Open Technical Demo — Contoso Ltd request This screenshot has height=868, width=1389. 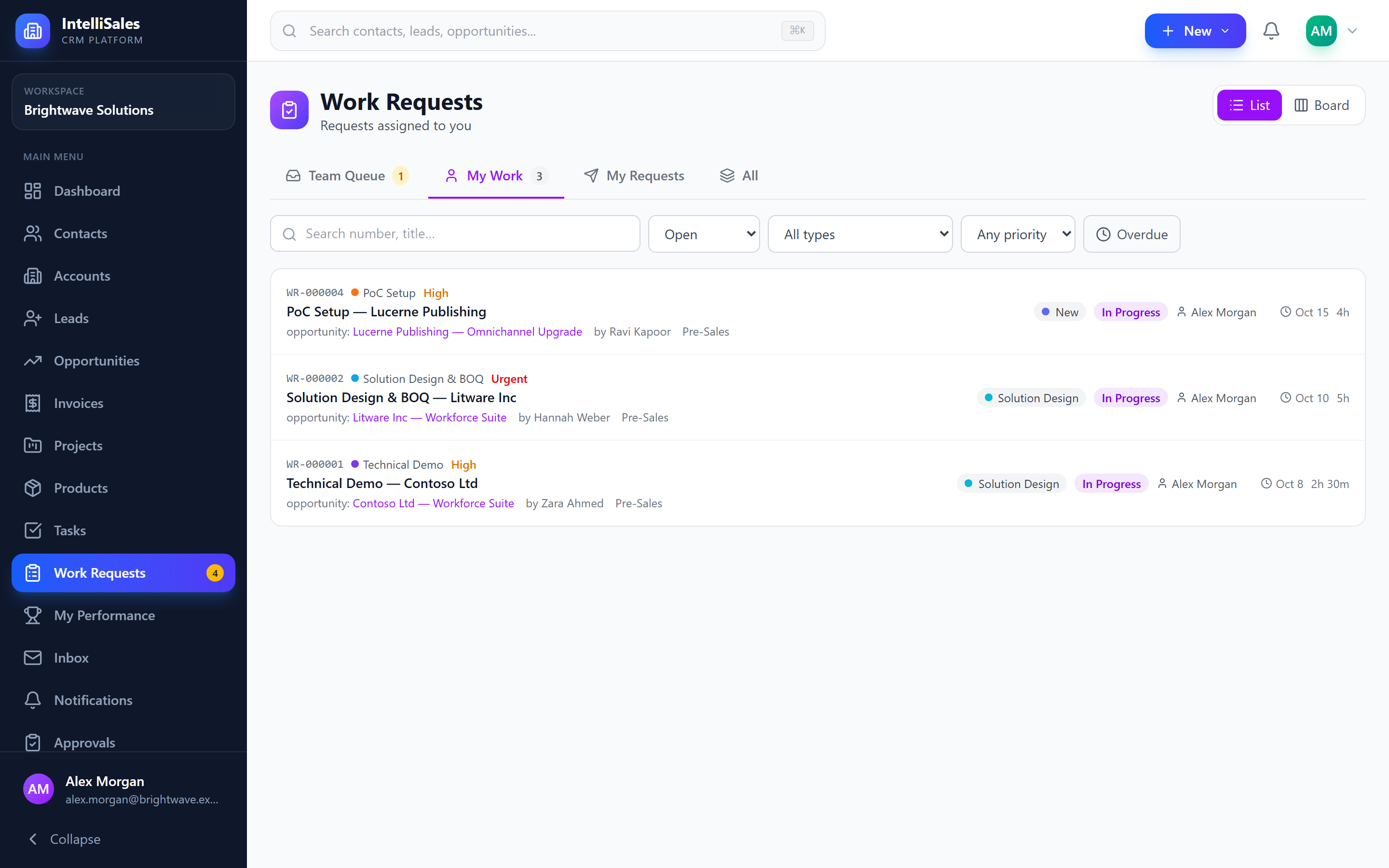[x=382, y=483]
